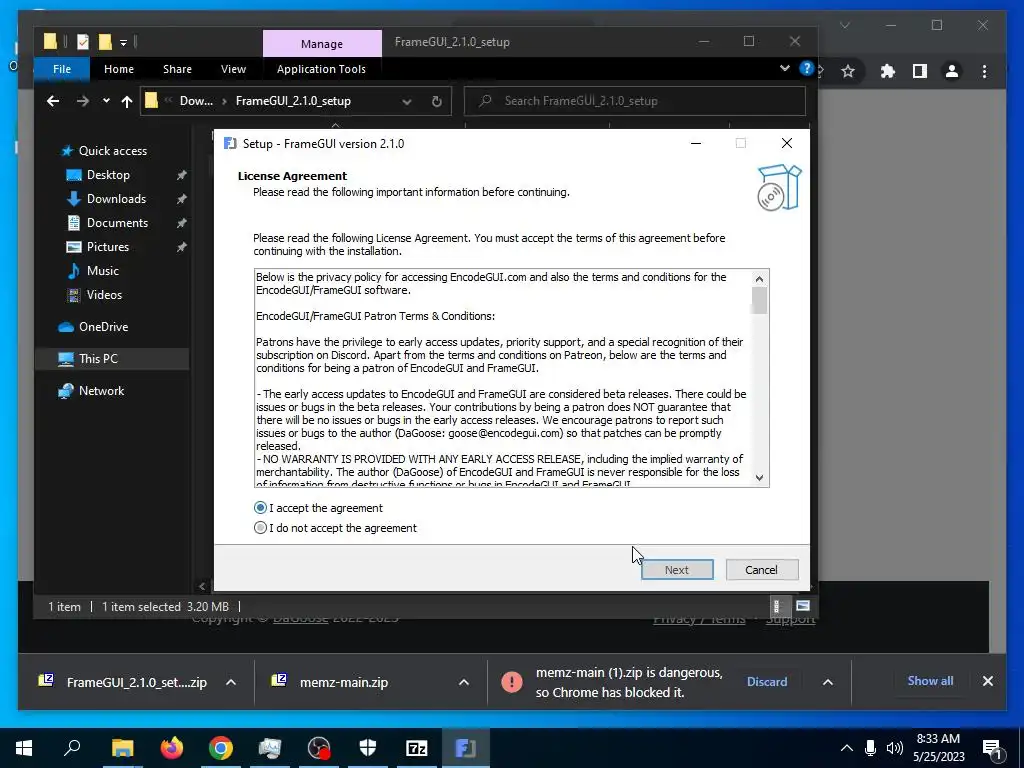Switch Explorer to large icons view
The image size is (1024, 768).
coord(803,606)
